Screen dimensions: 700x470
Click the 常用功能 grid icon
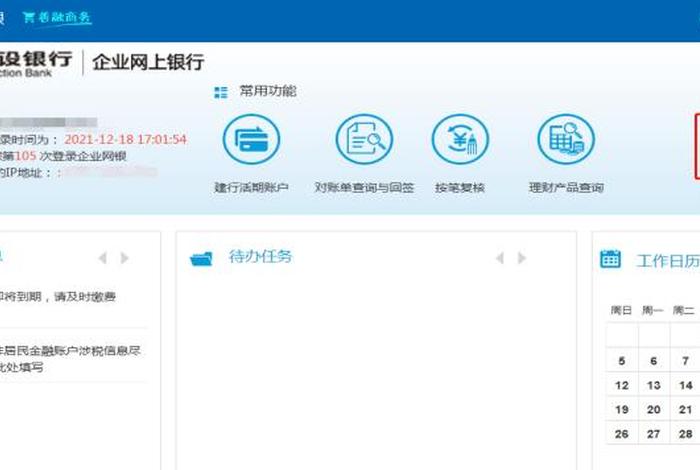pyautogui.click(x=221, y=92)
